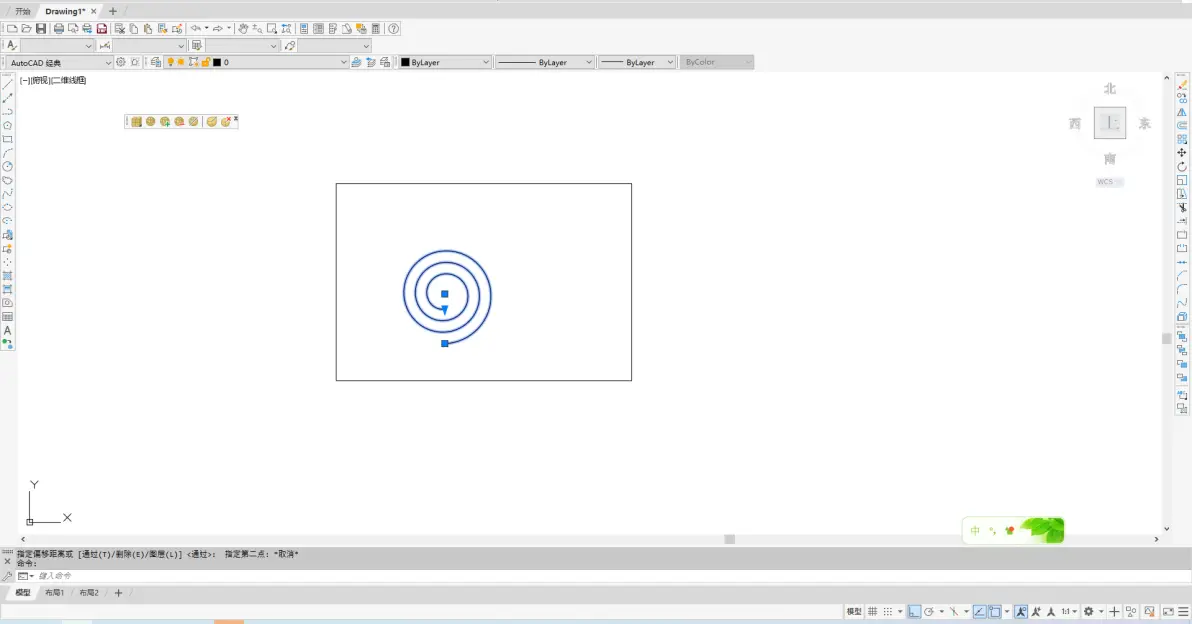The image size is (1192, 624).
Task: Click the Save icon in the toolbar
Action: coord(41,29)
